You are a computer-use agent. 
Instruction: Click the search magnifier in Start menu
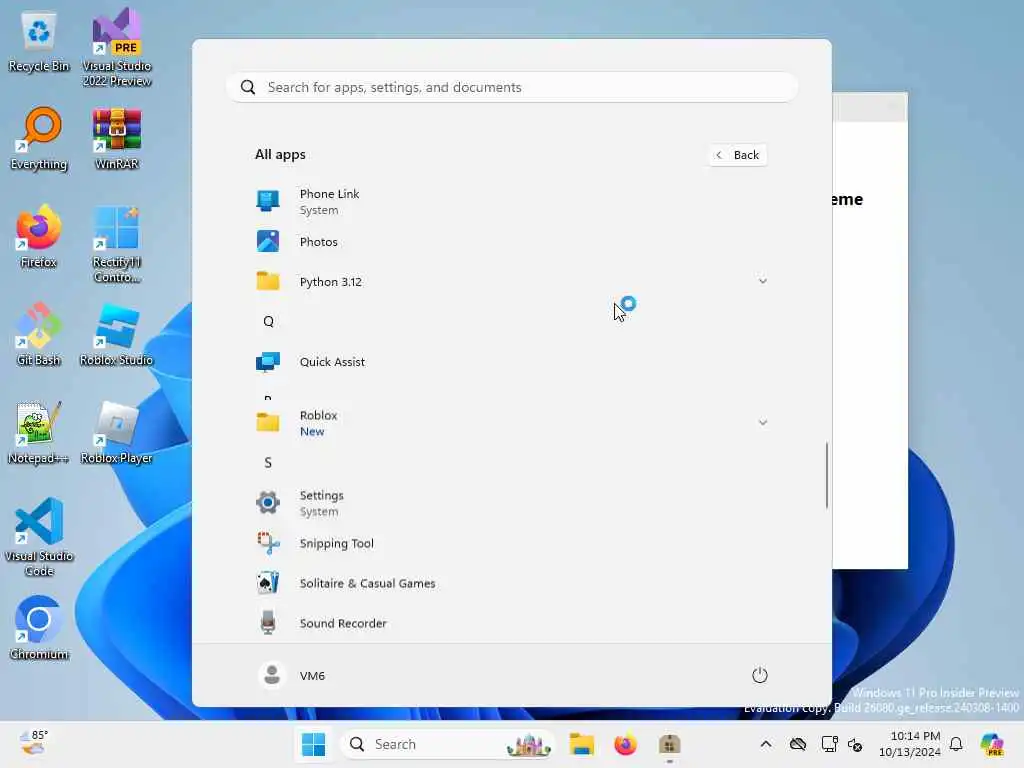[x=248, y=88]
